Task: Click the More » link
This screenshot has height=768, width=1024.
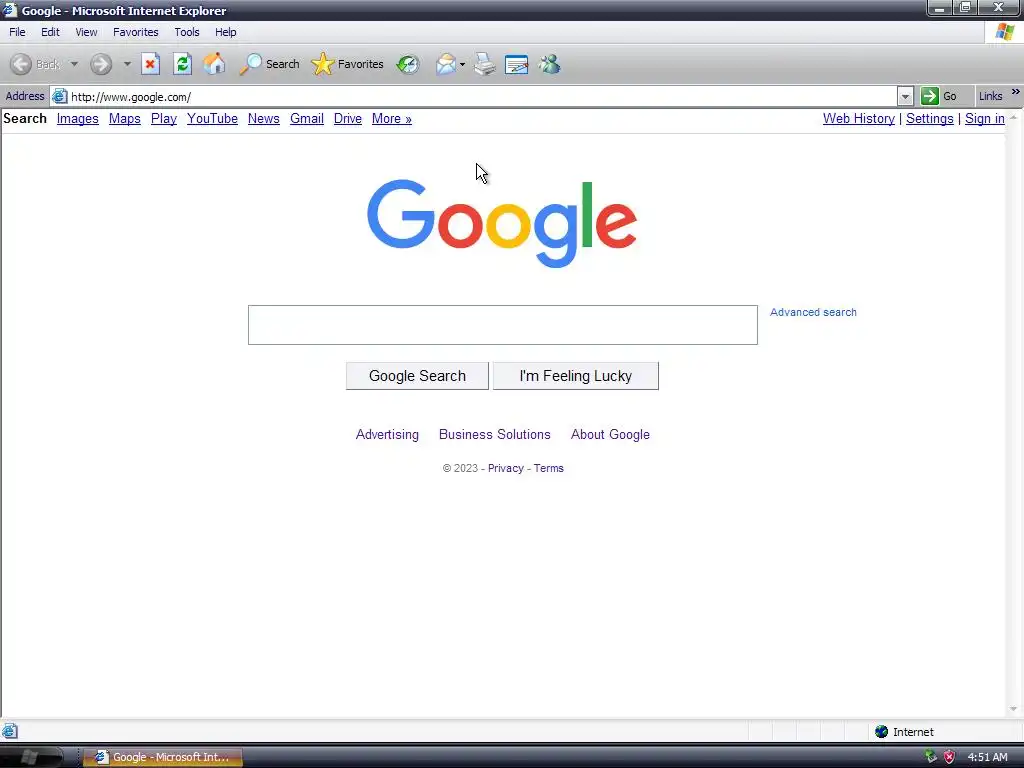Action: pos(392,119)
